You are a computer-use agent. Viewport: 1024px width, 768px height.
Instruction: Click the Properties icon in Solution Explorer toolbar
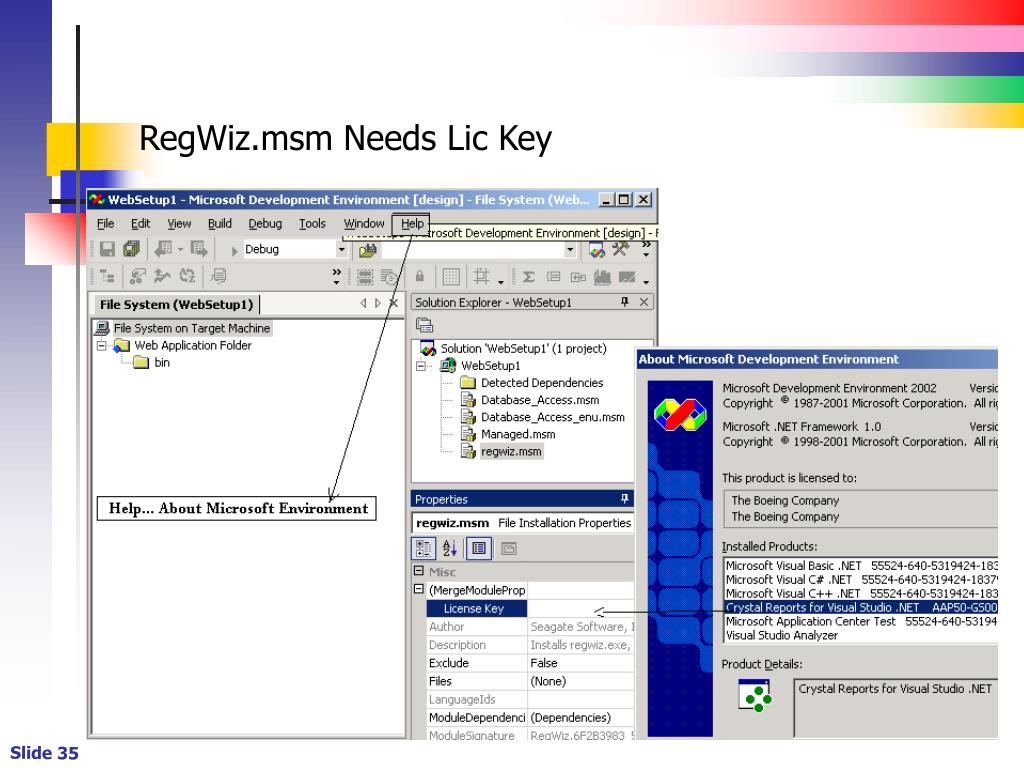click(x=424, y=325)
